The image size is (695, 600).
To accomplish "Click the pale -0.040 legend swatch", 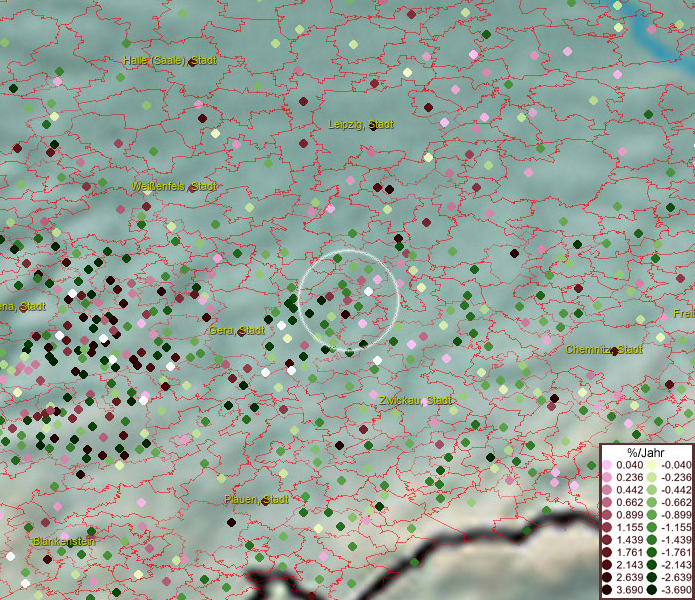I will point(652,465).
